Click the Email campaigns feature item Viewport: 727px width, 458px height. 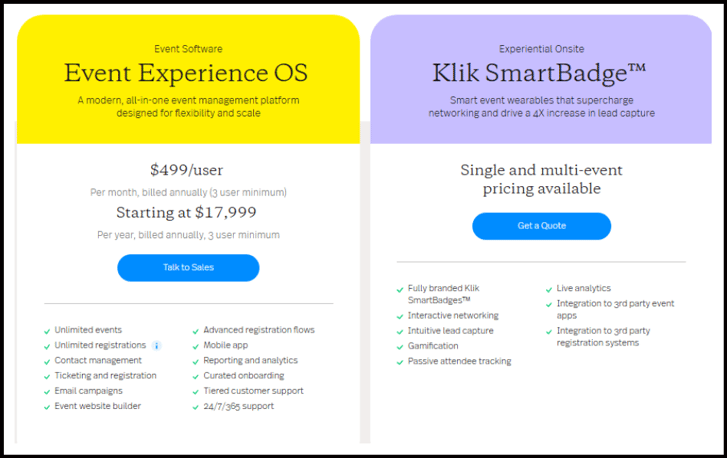(x=90, y=391)
